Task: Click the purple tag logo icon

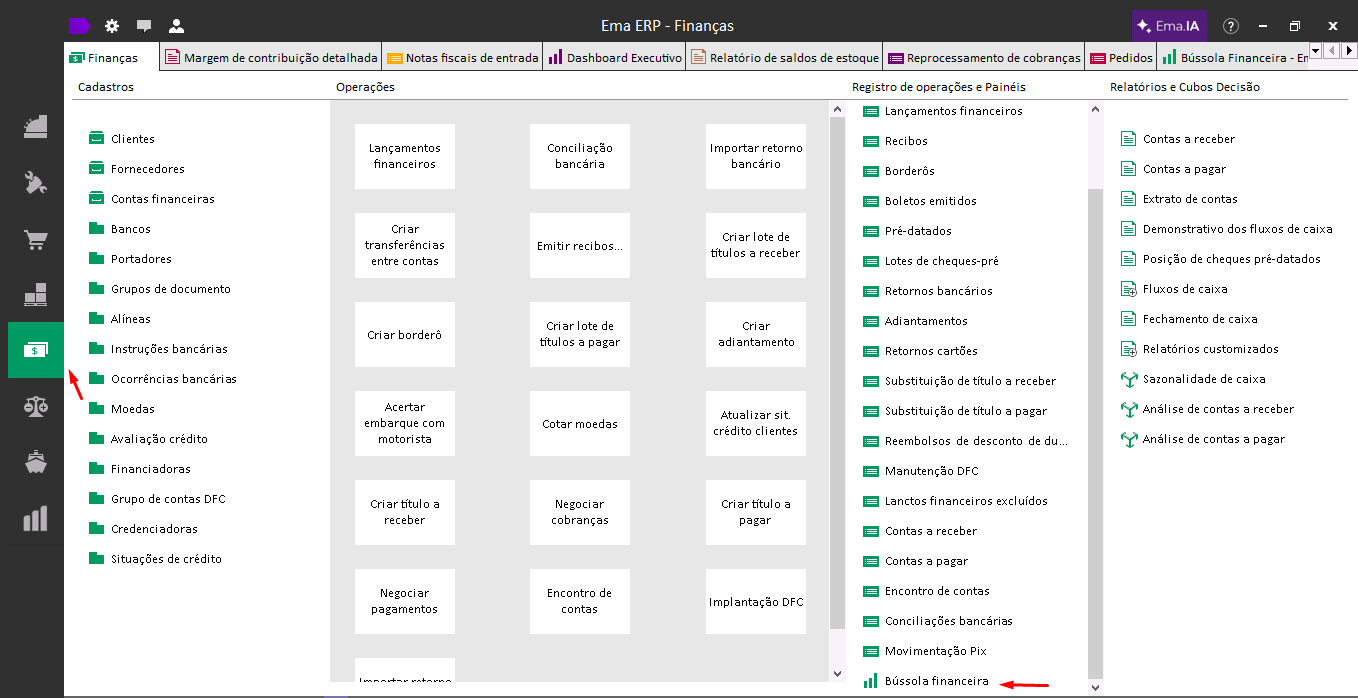Action: (80, 26)
